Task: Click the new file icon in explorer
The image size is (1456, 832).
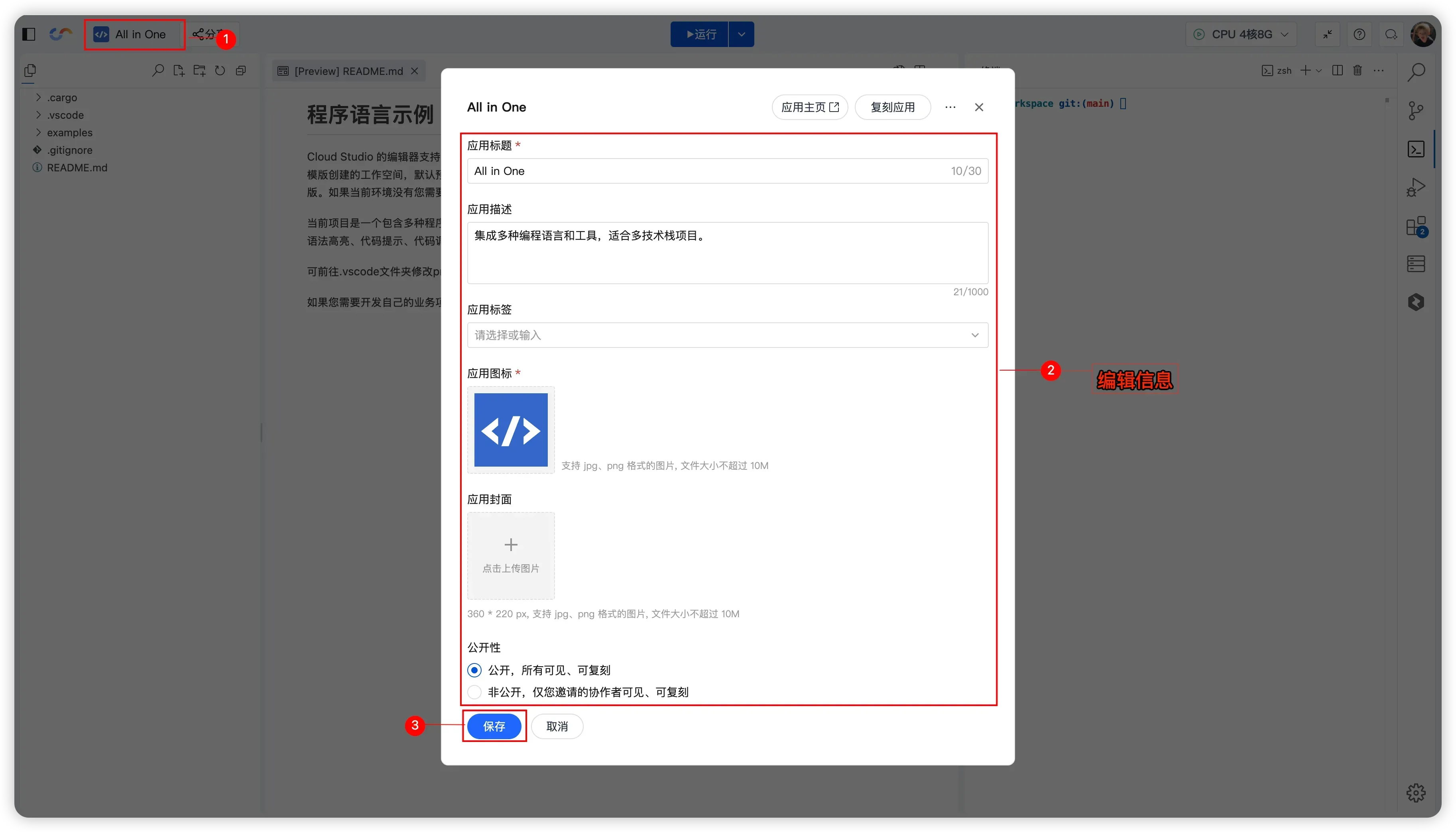Action: click(179, 71)
